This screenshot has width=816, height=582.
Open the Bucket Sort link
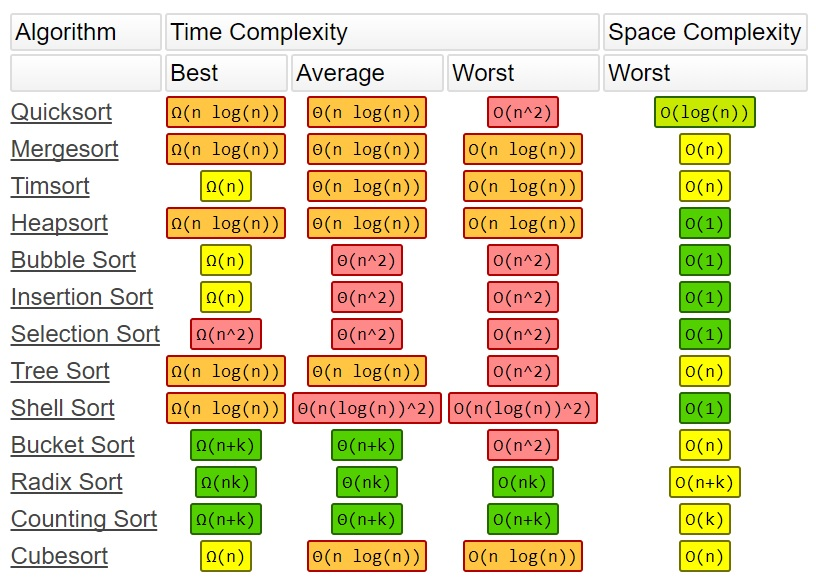[73, 445]
